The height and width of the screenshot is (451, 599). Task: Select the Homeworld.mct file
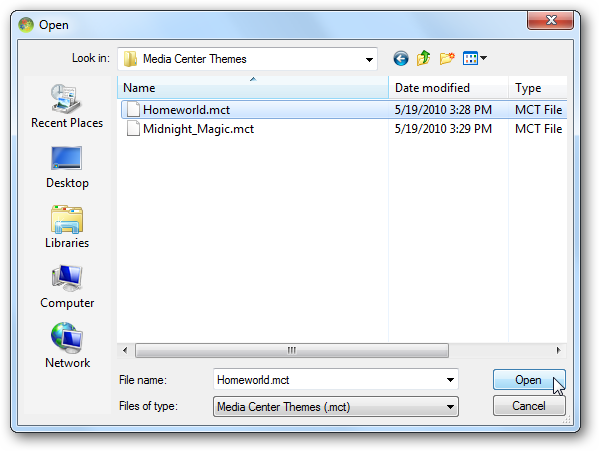[x=186, y=110]
